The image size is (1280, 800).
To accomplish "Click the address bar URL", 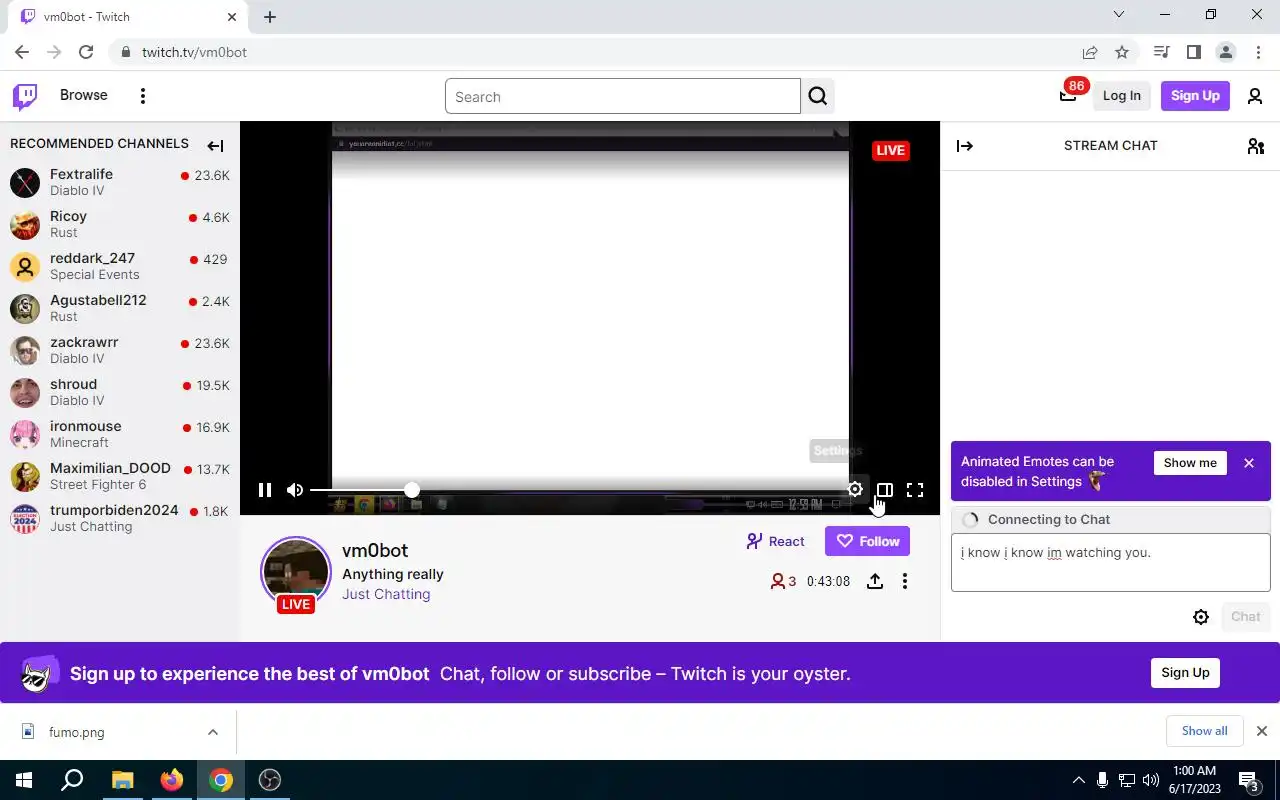I will 194,52.
